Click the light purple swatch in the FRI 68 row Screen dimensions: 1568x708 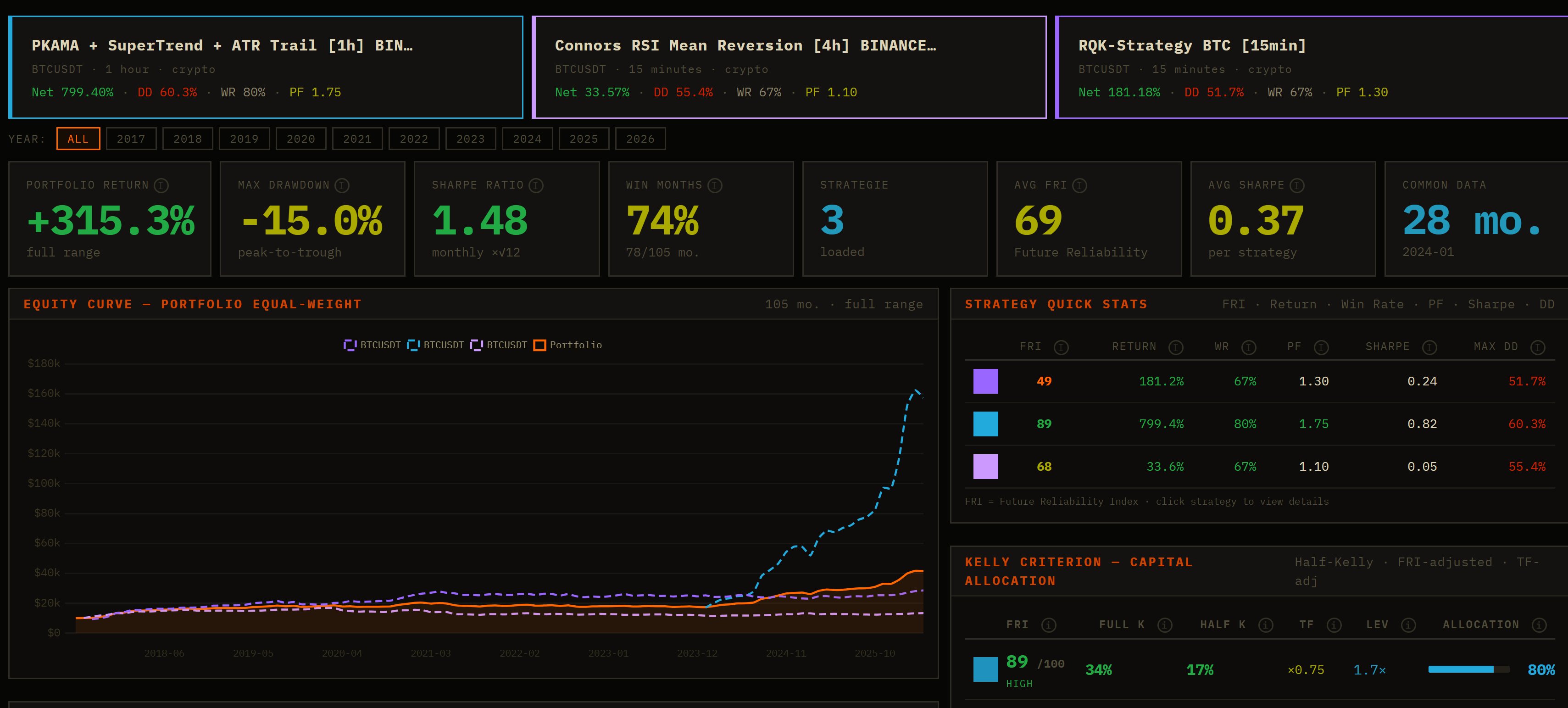pyautogui.click(x=985, y=467)
